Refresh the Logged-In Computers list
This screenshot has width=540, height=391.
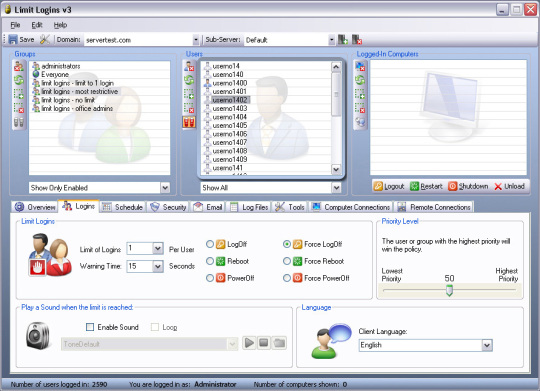pos(360,80)
